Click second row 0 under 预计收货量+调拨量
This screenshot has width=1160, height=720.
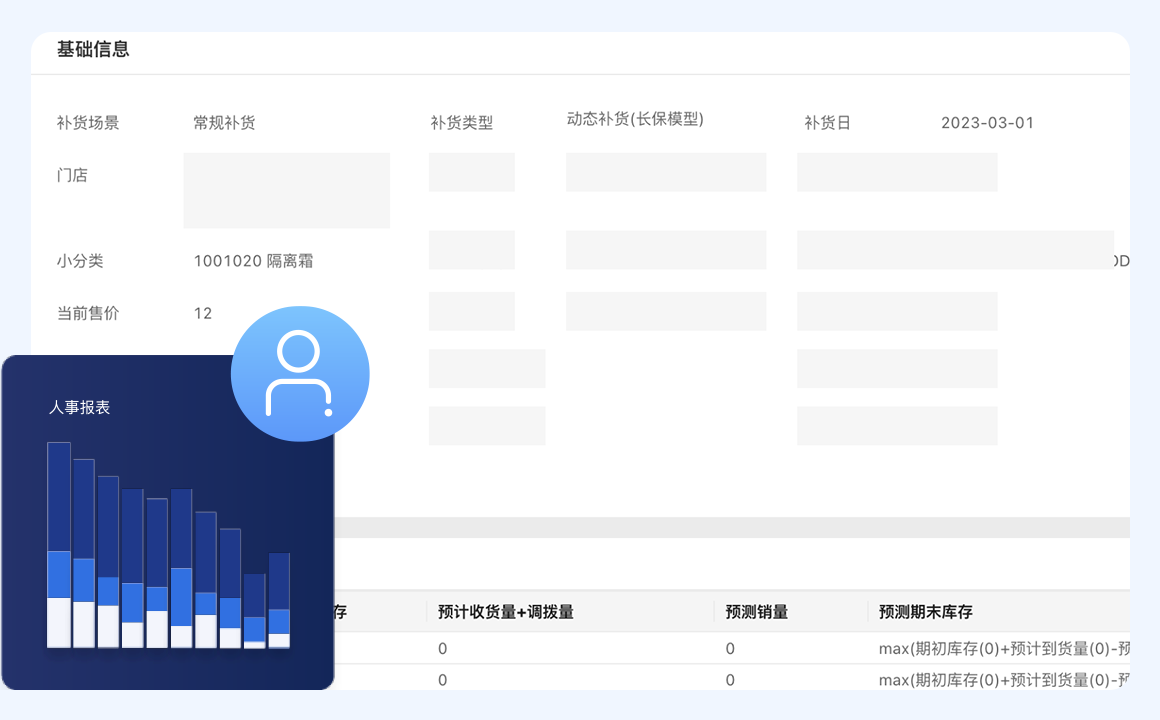click(442, 680)
